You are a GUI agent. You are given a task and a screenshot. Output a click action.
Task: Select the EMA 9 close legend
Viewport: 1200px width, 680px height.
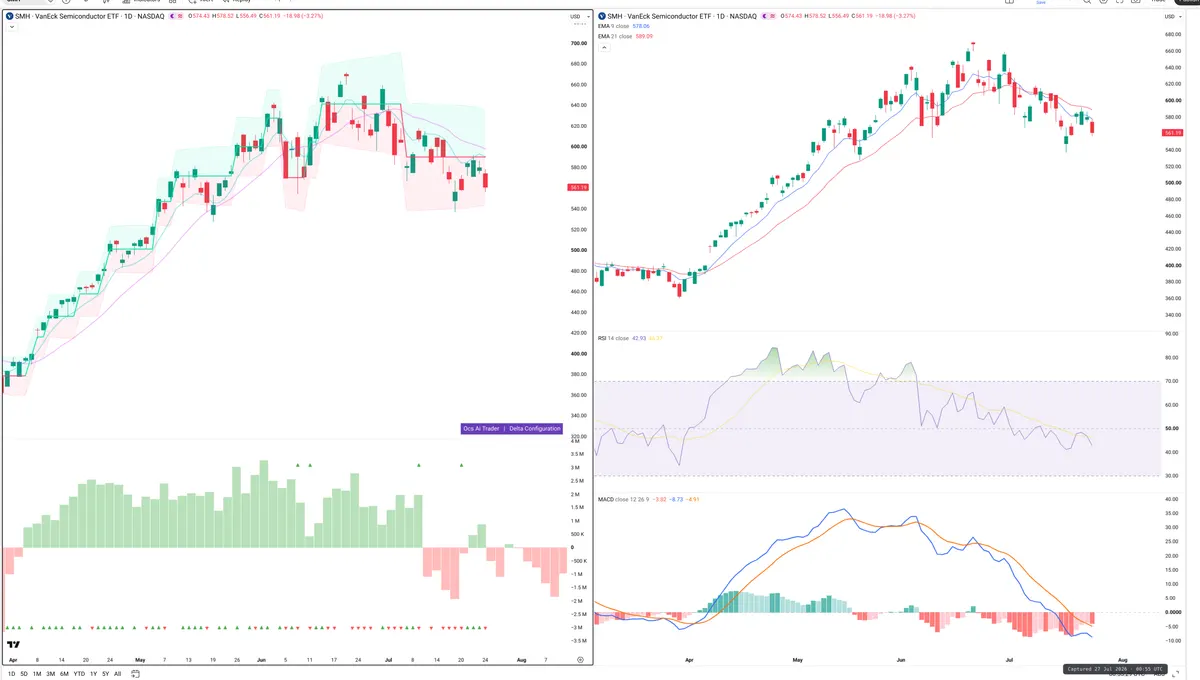[612, 26]
